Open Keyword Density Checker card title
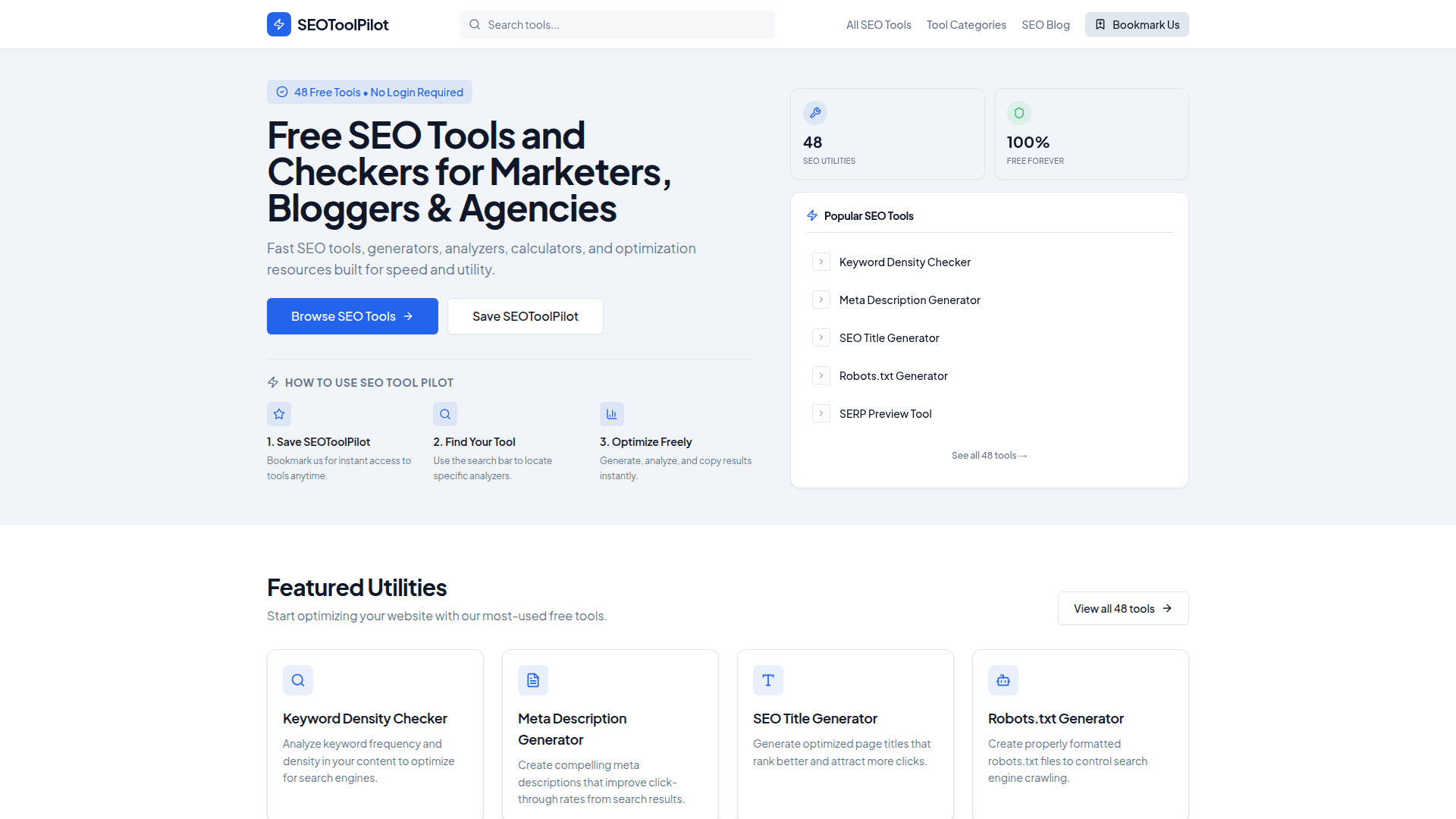 coord(365,718)
